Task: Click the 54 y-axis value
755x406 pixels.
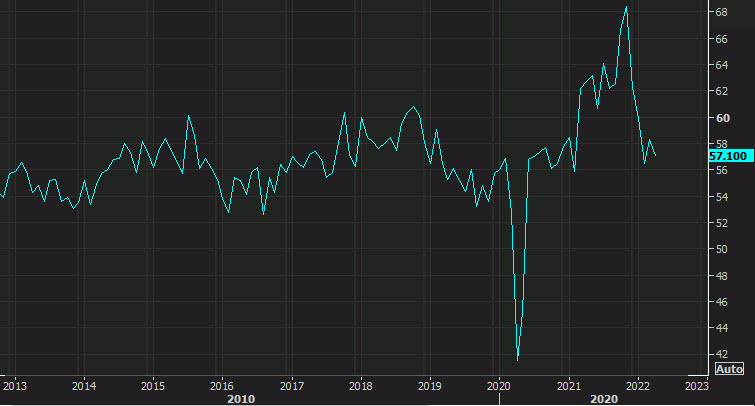Action: pos(721,197)
